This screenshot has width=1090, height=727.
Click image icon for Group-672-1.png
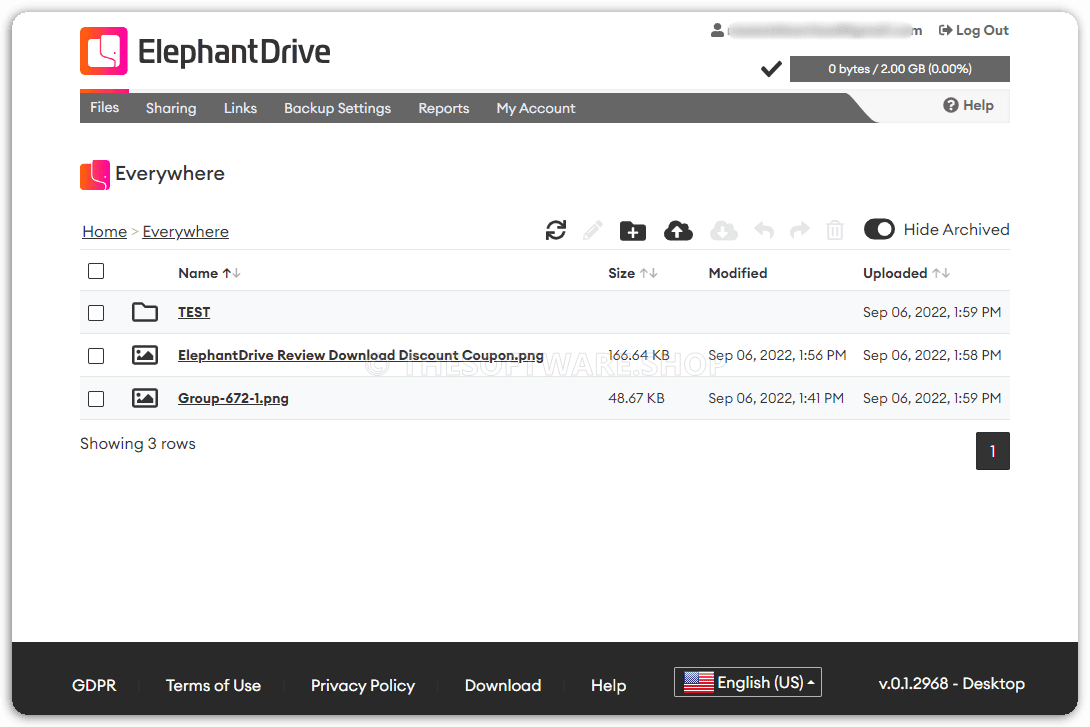(x=145, y=398)
